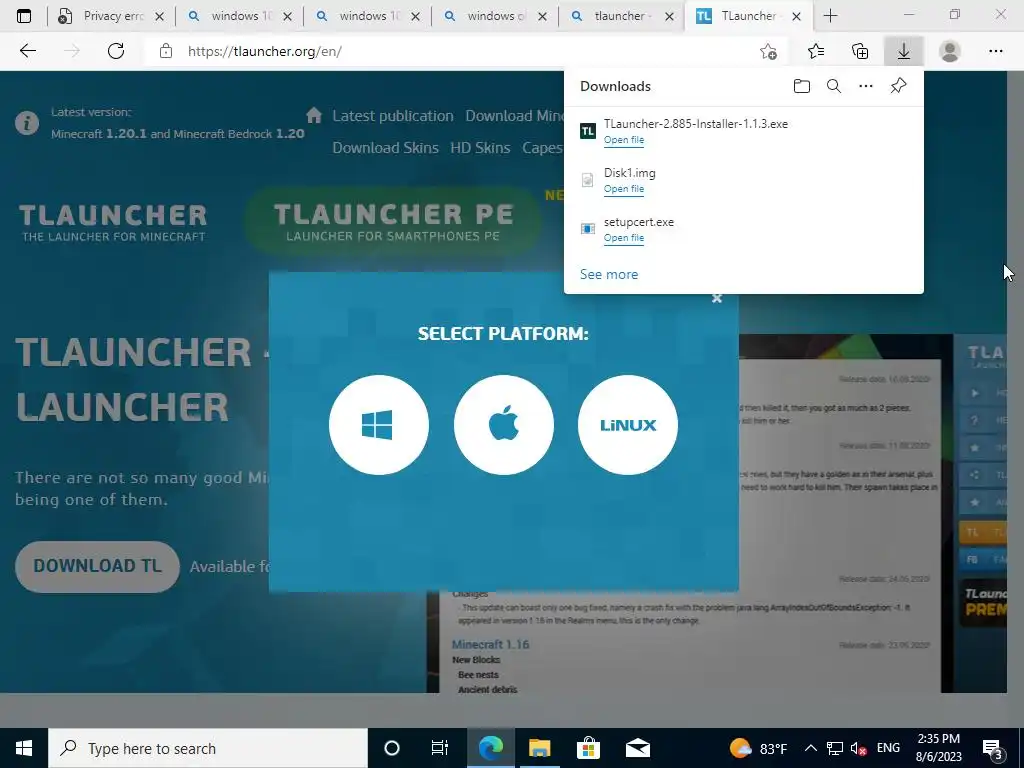Open the TLauncher PE banner
This screenshot has width=1024, height=768.
[x=393, y=222]
